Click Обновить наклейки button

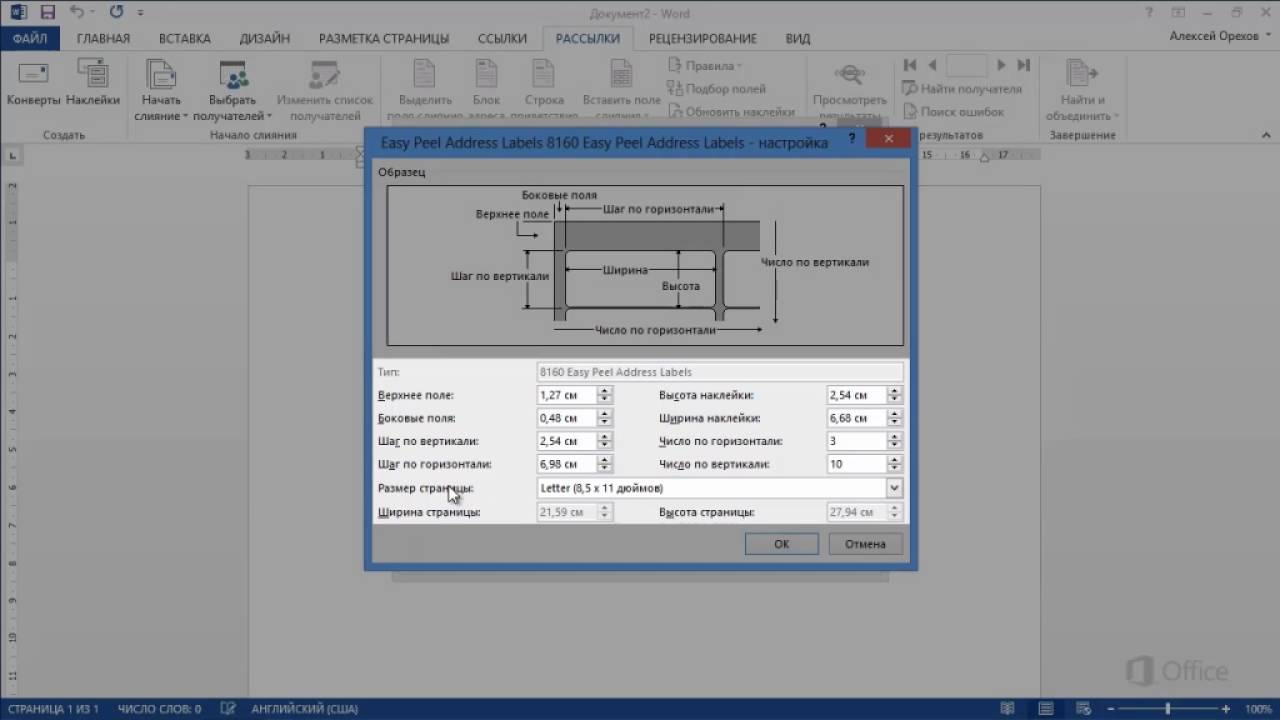click(732, 112)
